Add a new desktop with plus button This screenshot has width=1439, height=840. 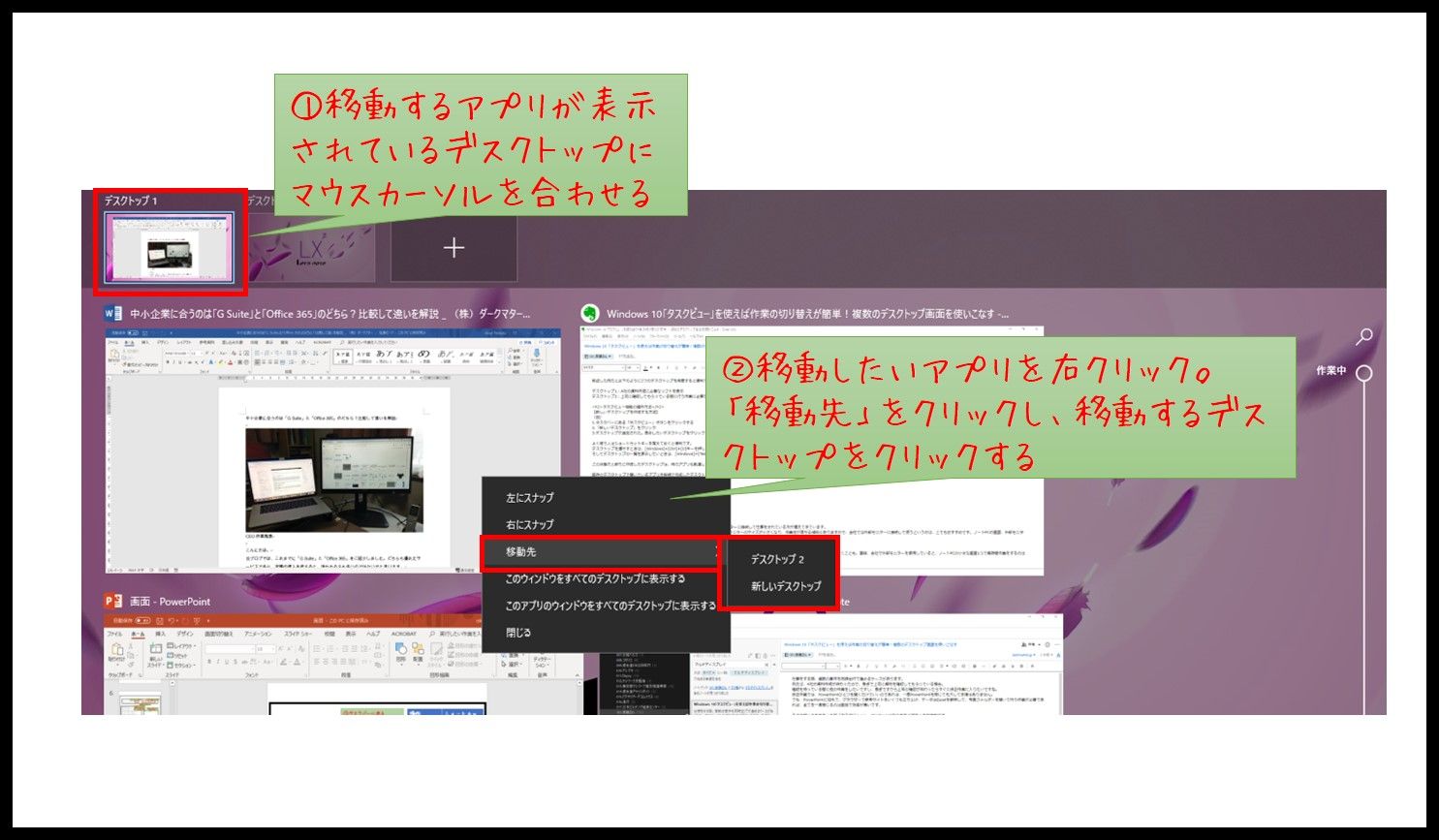click(454, 248)
